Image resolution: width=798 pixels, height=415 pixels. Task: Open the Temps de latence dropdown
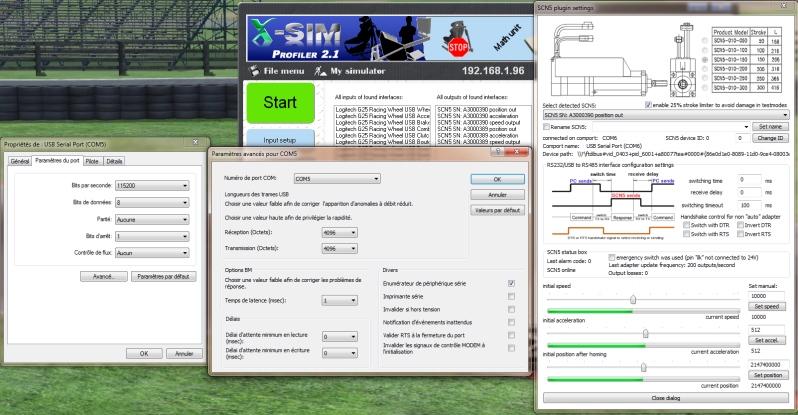[339, 300]
